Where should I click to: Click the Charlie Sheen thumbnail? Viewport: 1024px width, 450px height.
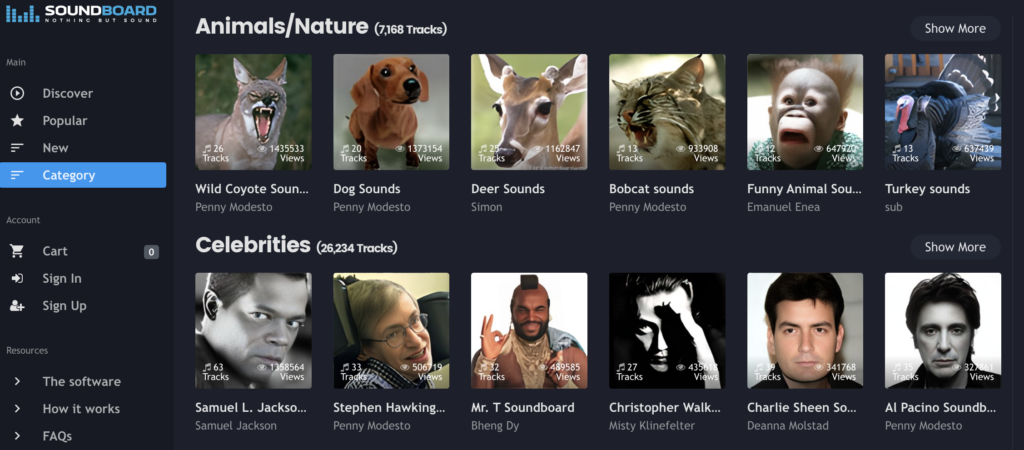point(805,330)
